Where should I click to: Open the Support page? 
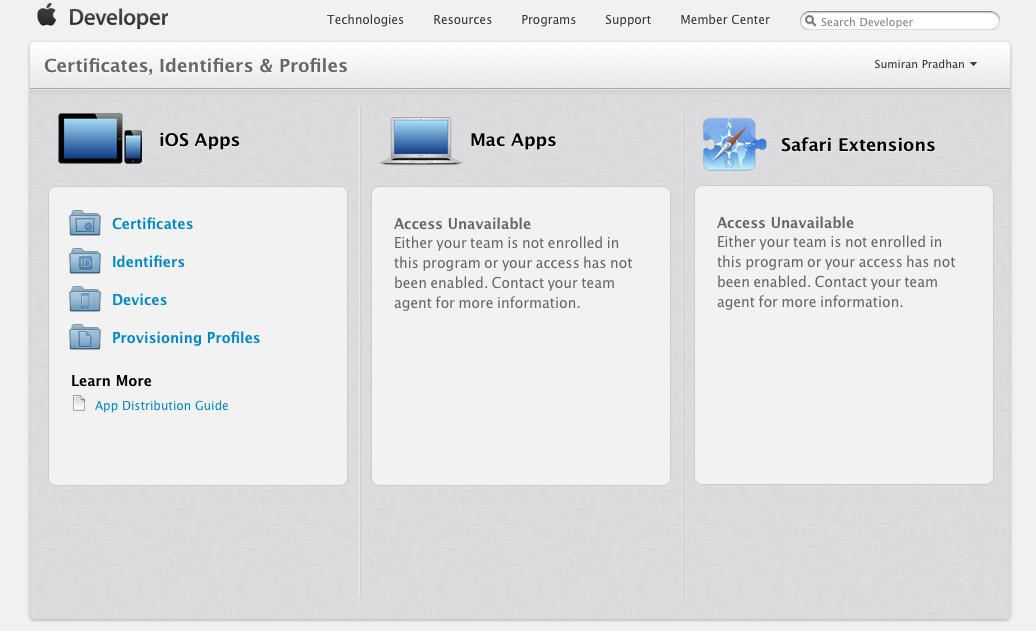[628, 20]
